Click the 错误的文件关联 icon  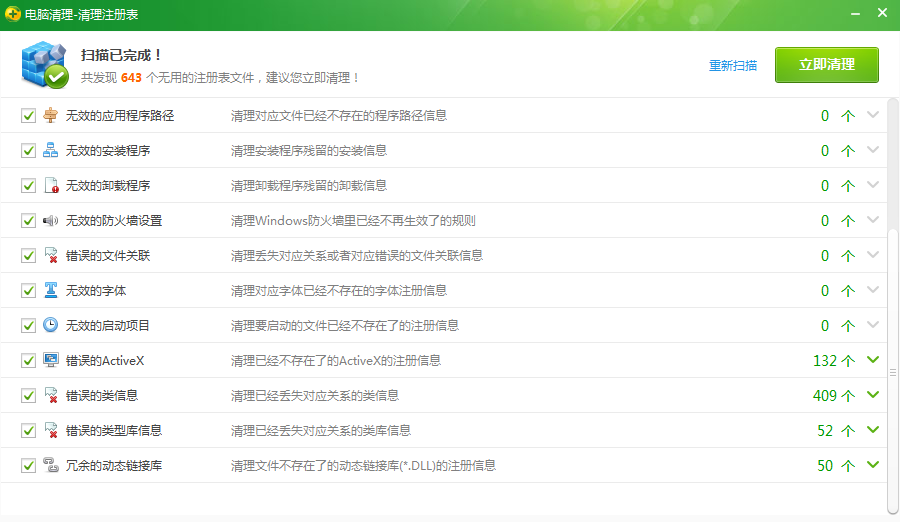tap(51, 256)
